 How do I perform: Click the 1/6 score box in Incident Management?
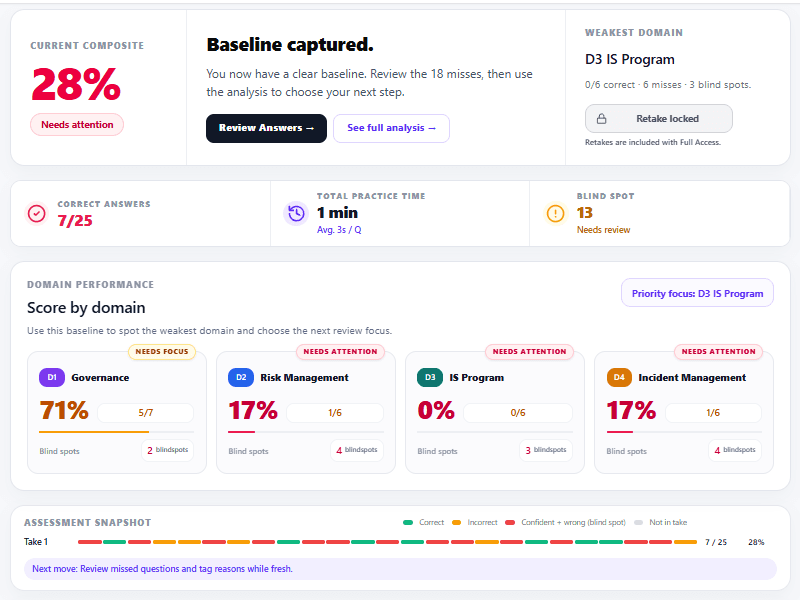[713, 413]
